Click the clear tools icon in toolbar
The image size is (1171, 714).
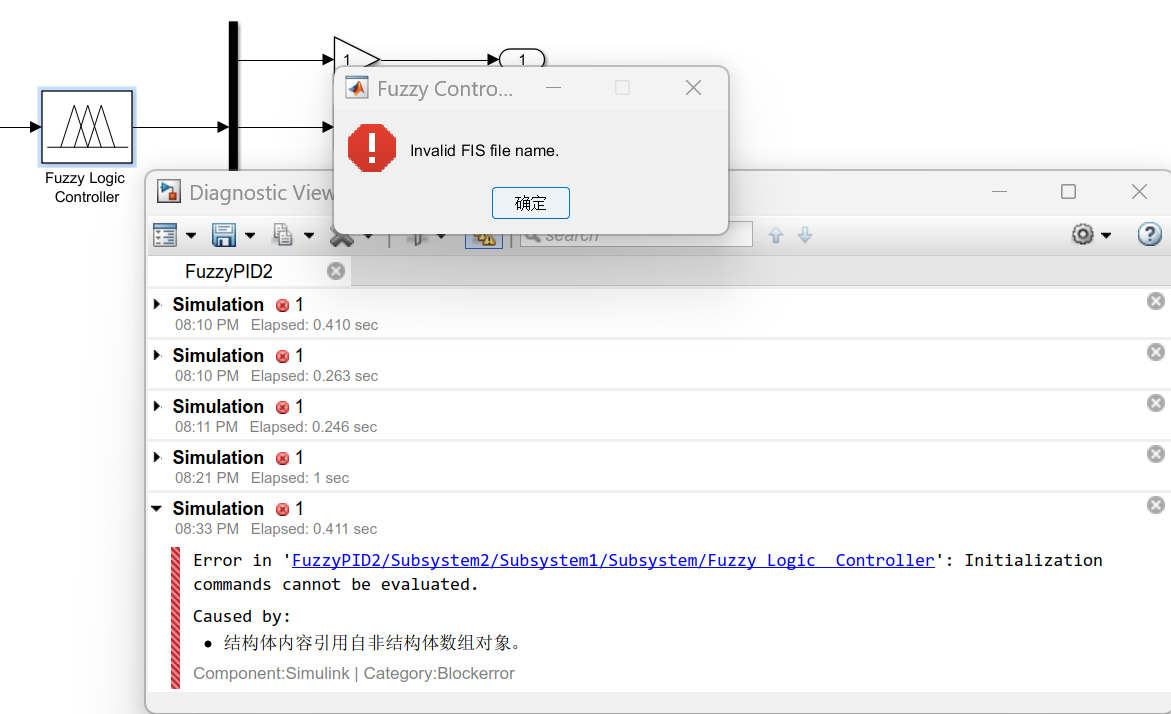(x=341, y=238)
